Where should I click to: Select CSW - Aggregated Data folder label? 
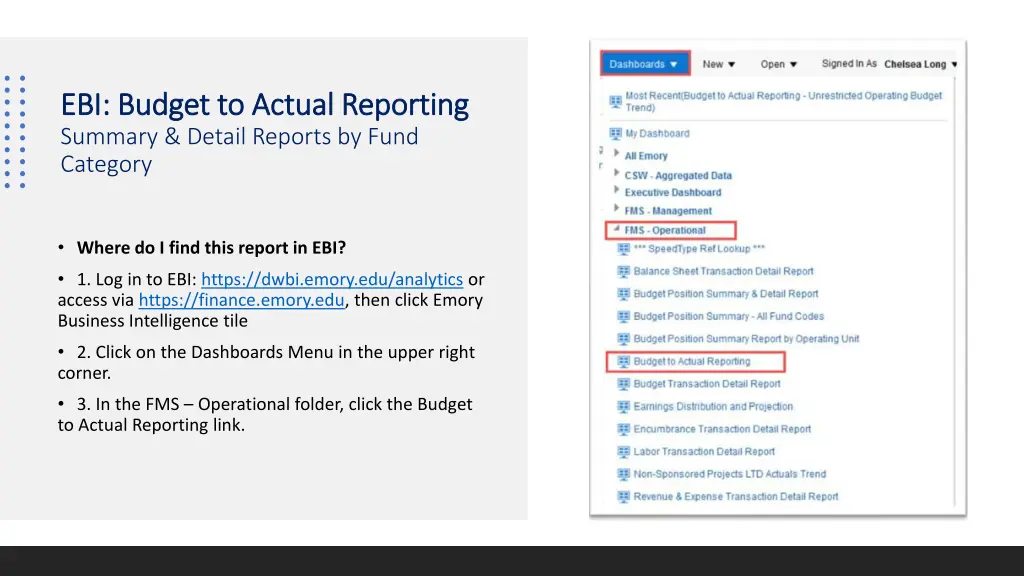point(678,176)
